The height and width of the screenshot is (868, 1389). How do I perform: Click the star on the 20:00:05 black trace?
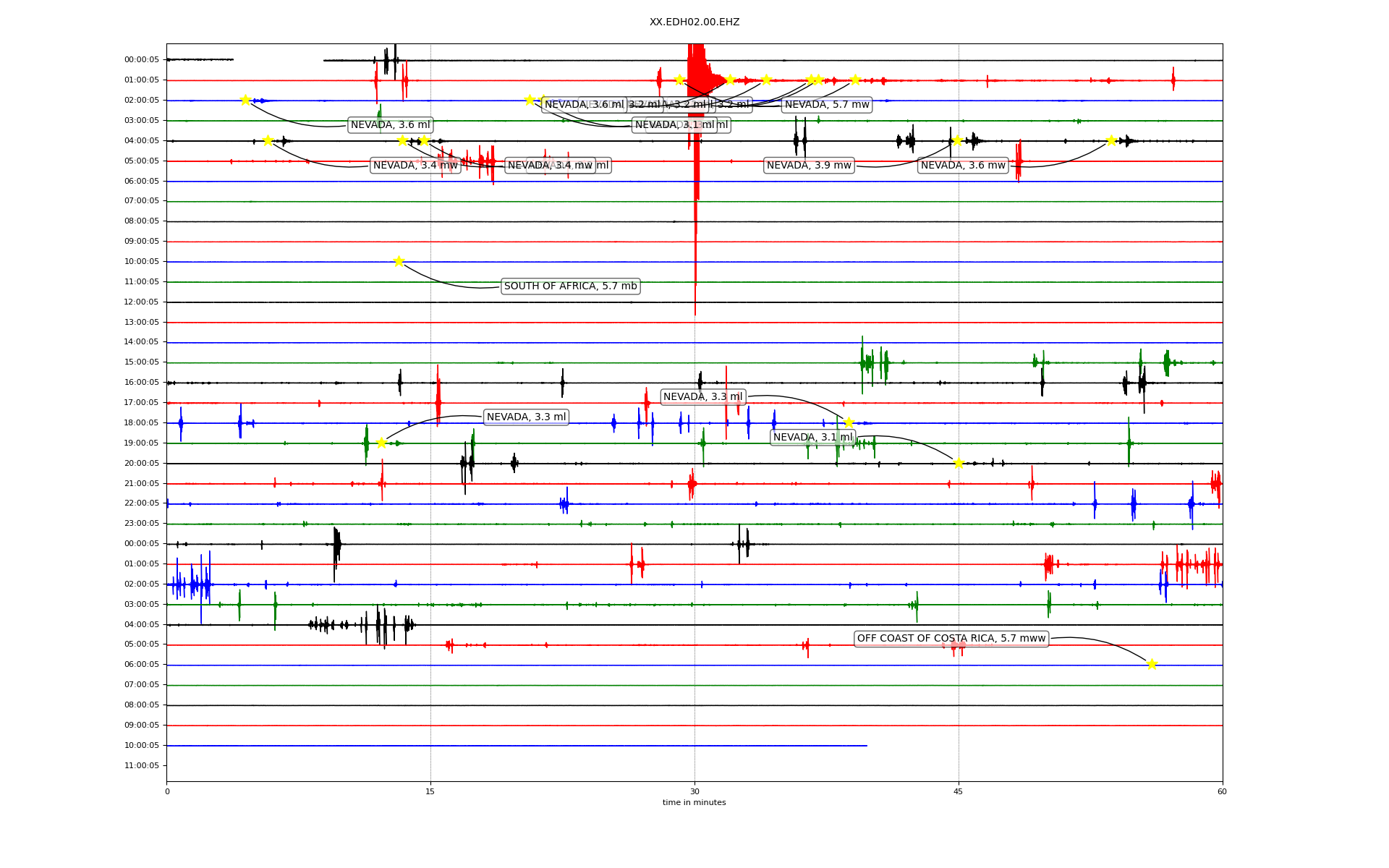pos(959,463)
